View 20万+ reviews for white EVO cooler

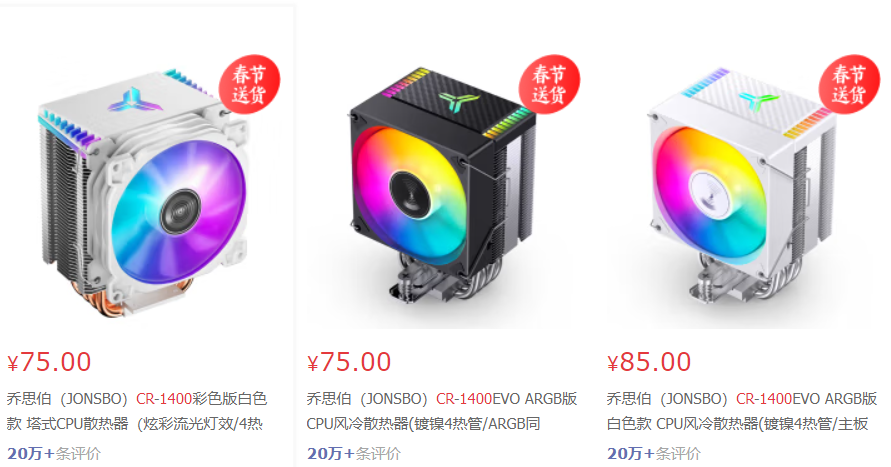(x=654, y=453)
